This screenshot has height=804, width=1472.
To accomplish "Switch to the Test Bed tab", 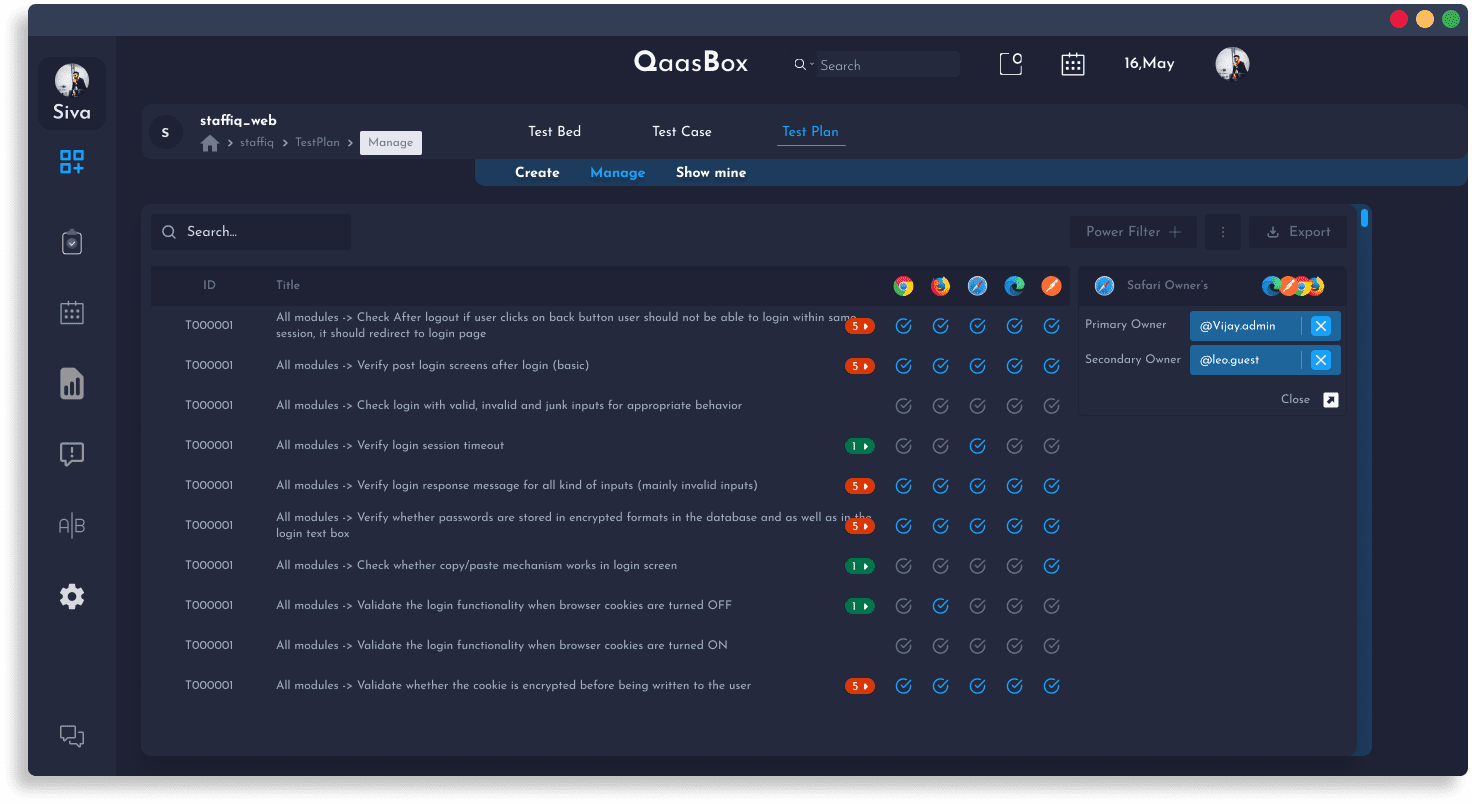I will pyautogui.click(x=554, y=131).
